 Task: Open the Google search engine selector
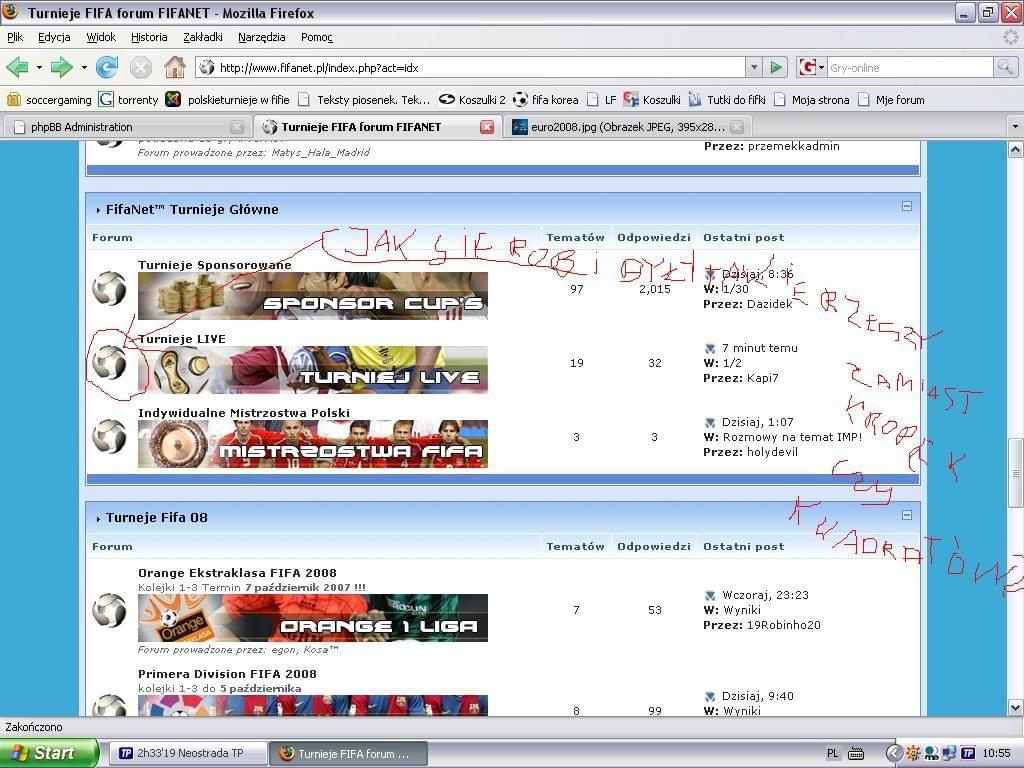coord(810,67)
